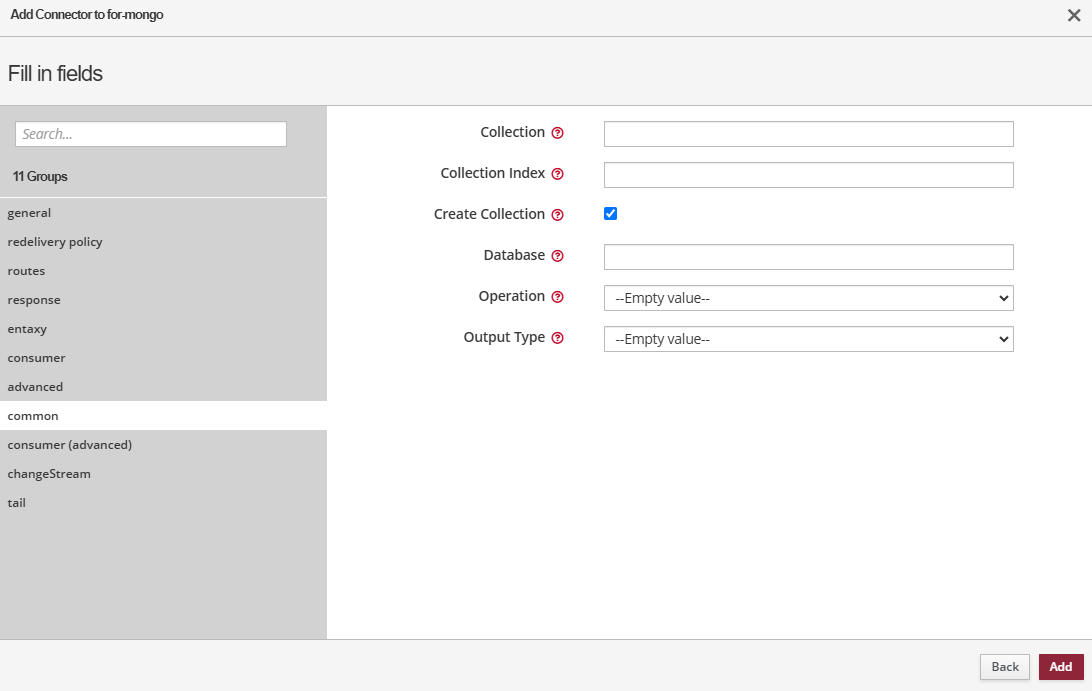
Task: Expand the Operation dropdown
Action: point(808,298)
